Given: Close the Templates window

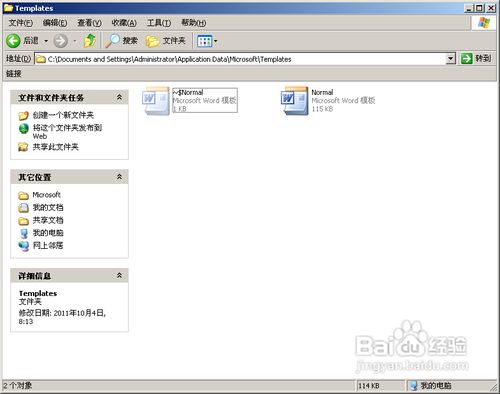Looking at the screenshot, I should 491,8.
